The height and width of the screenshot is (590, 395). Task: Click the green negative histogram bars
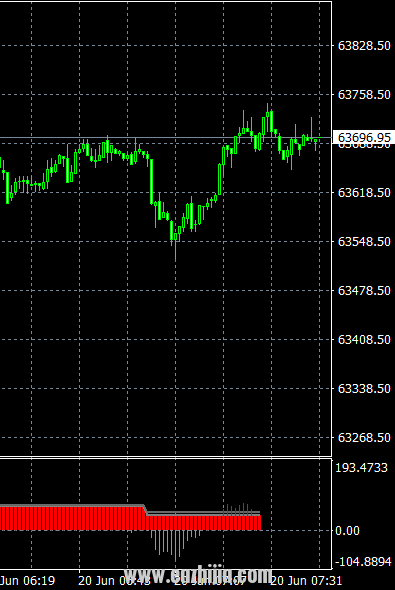pyautogui.click(x=176, y=544)
